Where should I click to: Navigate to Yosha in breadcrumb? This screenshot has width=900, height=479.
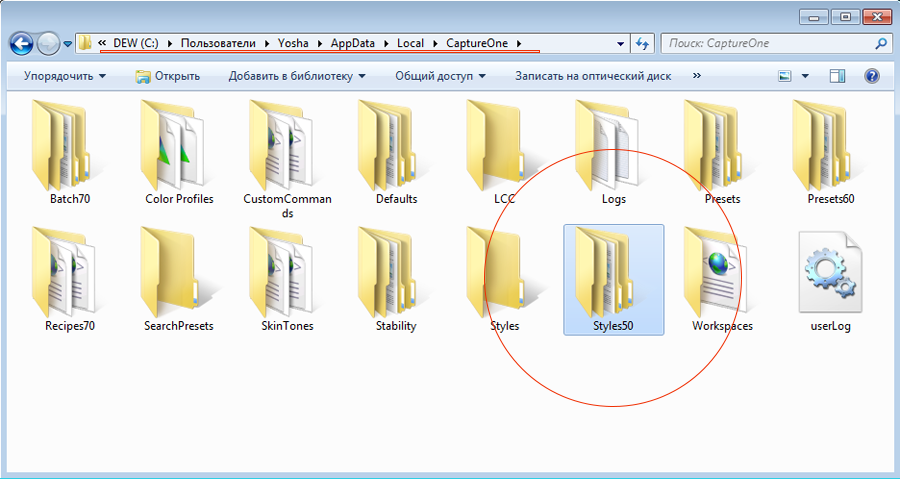(293, 43)
